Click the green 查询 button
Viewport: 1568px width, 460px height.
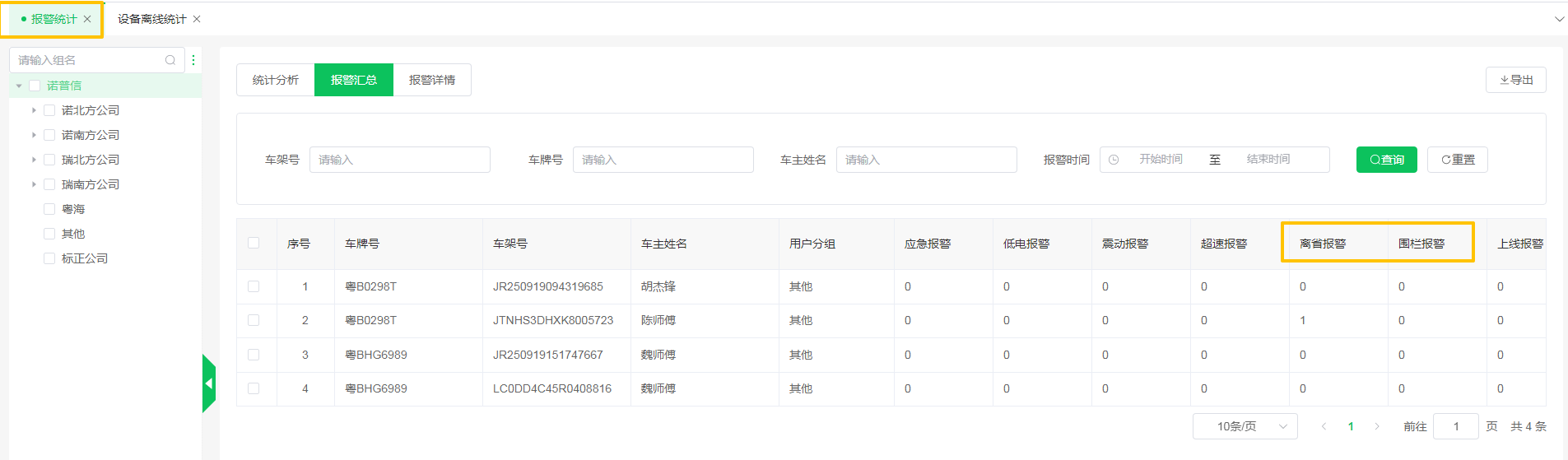tap(1386, 160)
